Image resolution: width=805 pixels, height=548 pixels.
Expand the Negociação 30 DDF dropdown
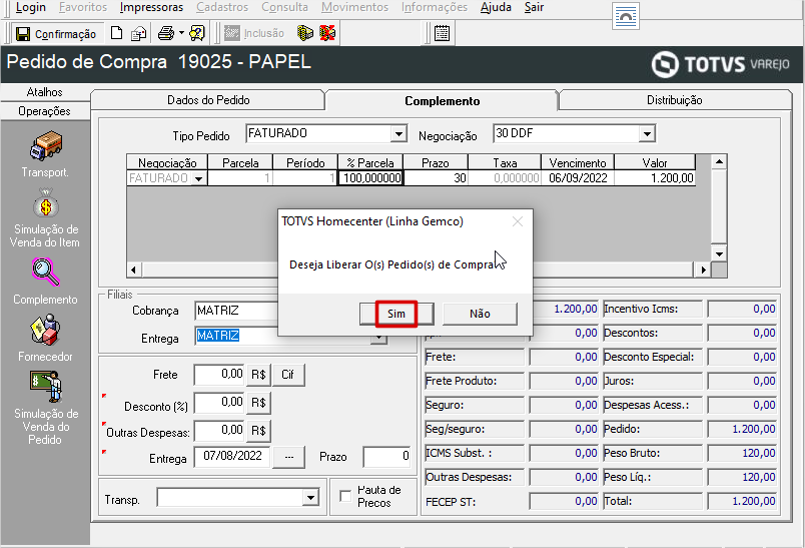[647, 134]
